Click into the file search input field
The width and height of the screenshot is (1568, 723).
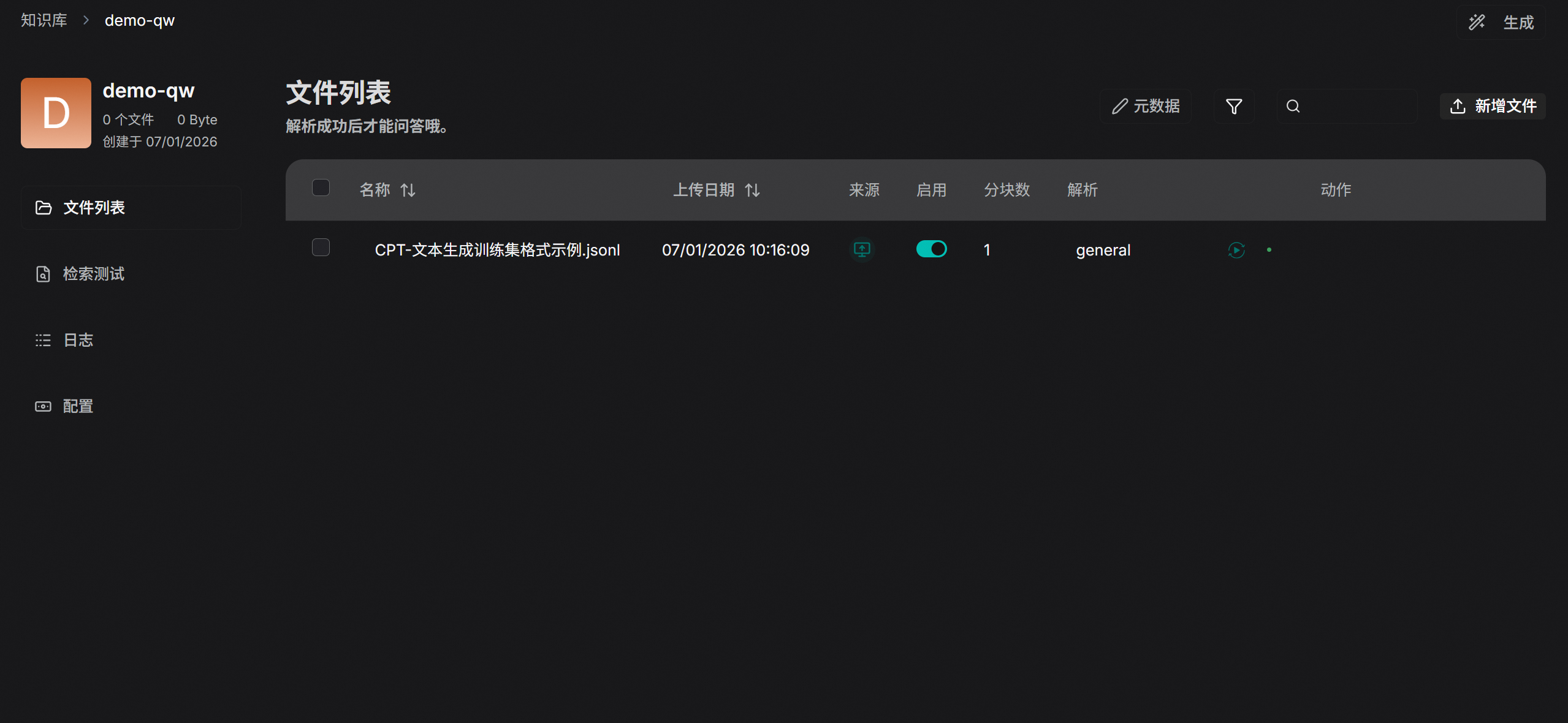click(1358, 107)
